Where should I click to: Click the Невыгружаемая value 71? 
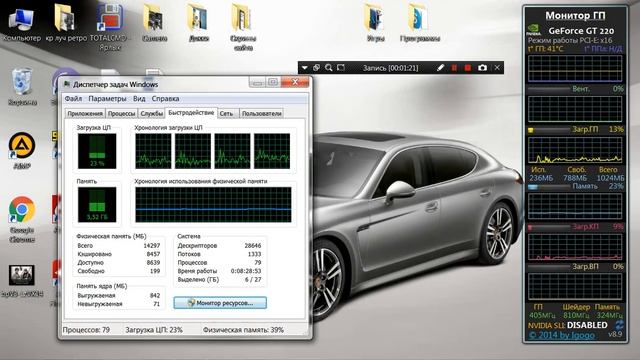(x=157, y=304)
